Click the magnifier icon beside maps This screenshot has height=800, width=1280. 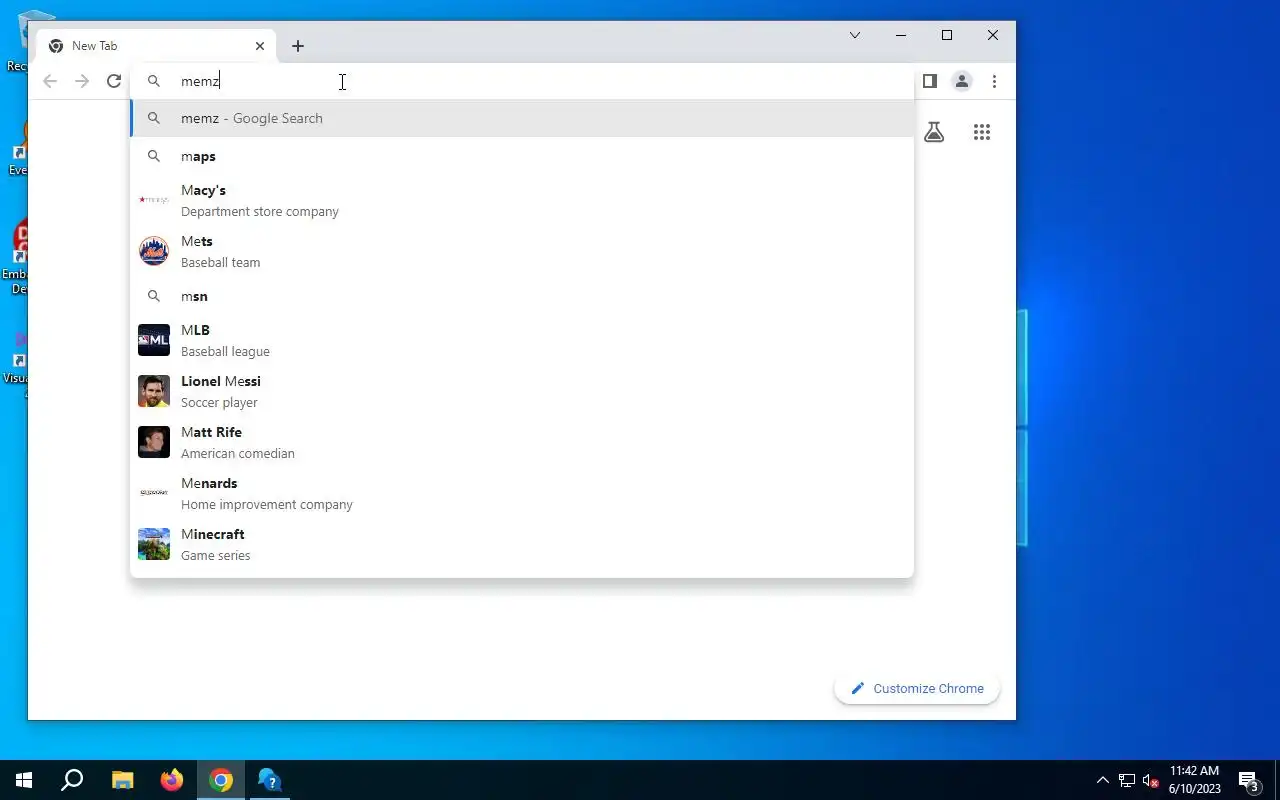(x=154, y=156)
